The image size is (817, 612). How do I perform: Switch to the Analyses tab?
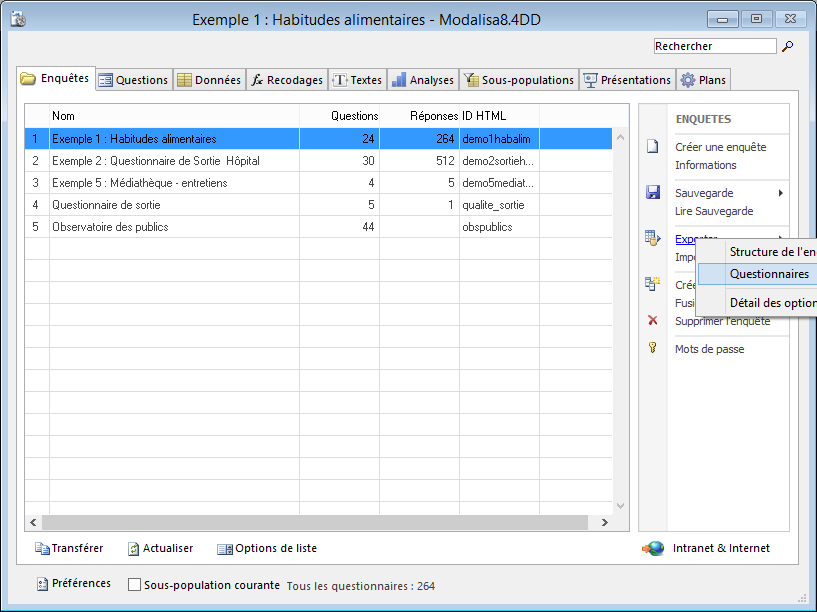click(423, 80)
